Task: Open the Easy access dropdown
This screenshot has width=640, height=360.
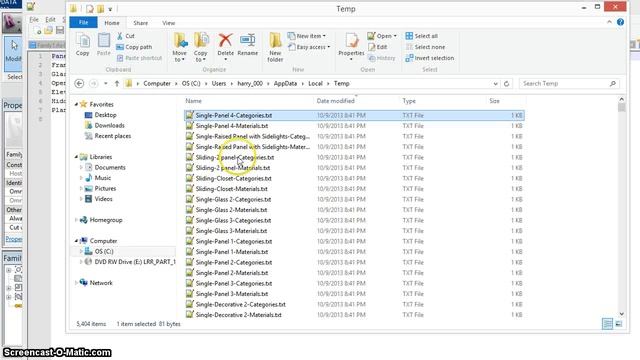Action: pyautogui.click(x=309, y=47)
